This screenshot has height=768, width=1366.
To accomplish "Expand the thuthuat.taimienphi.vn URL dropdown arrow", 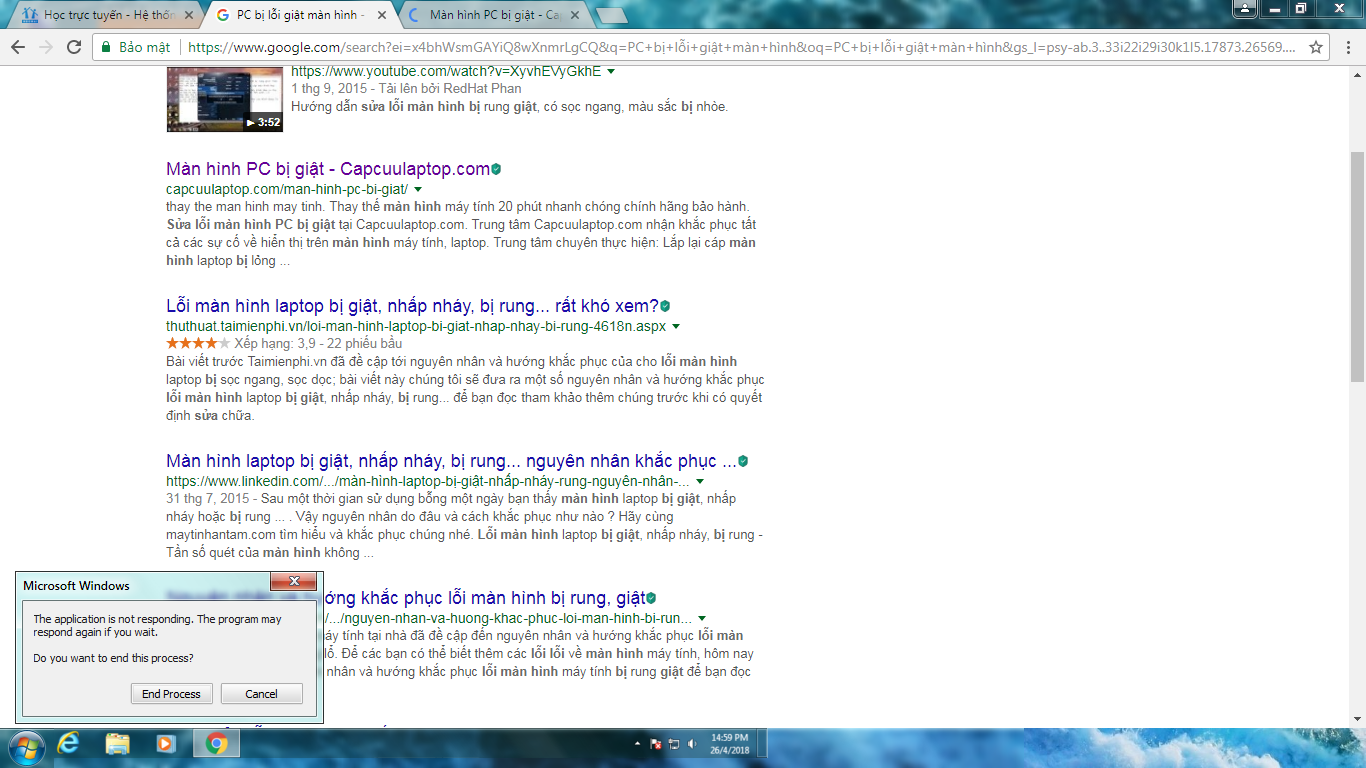I will coord(676,326).
